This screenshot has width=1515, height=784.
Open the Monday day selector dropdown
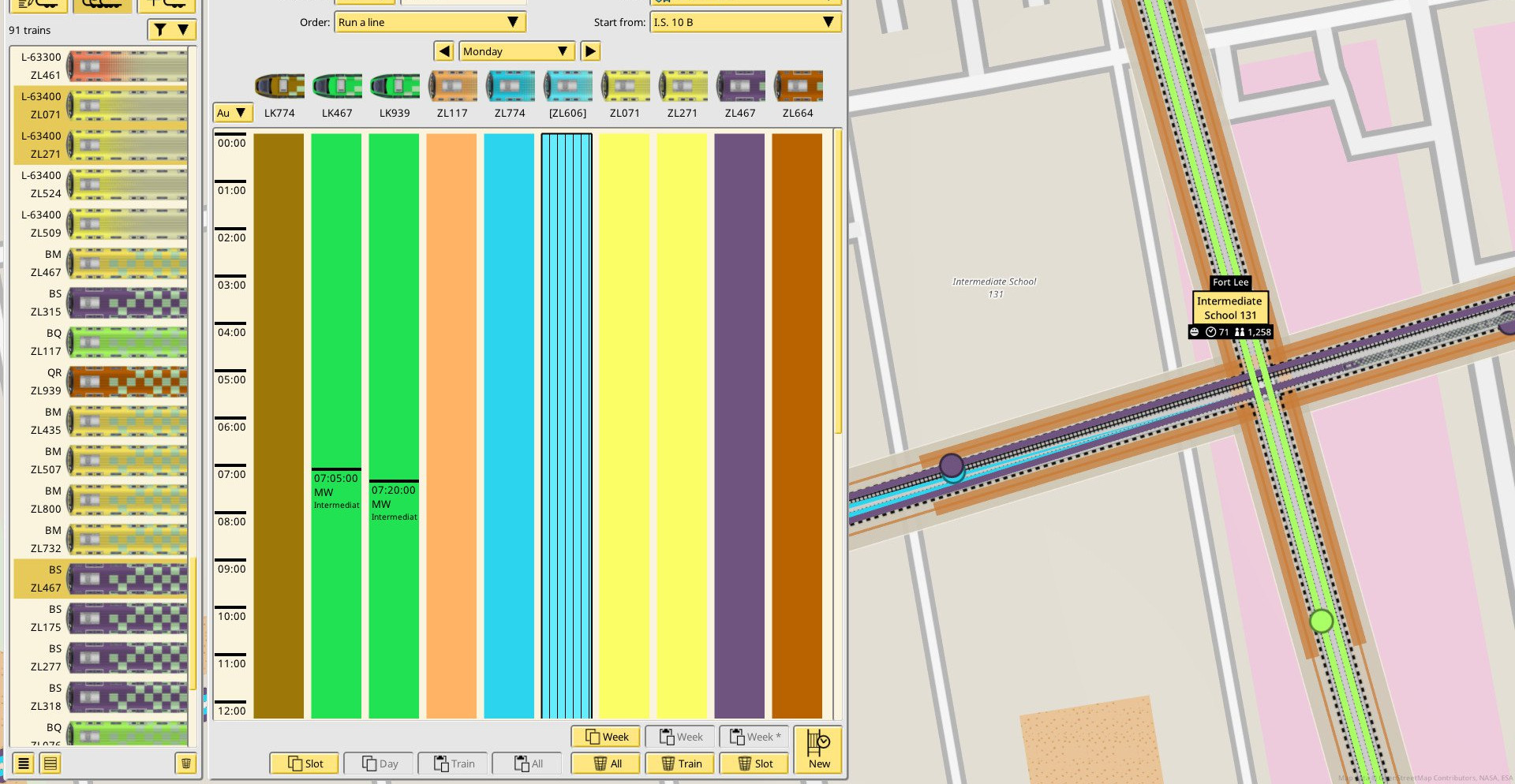click(517, 51)
